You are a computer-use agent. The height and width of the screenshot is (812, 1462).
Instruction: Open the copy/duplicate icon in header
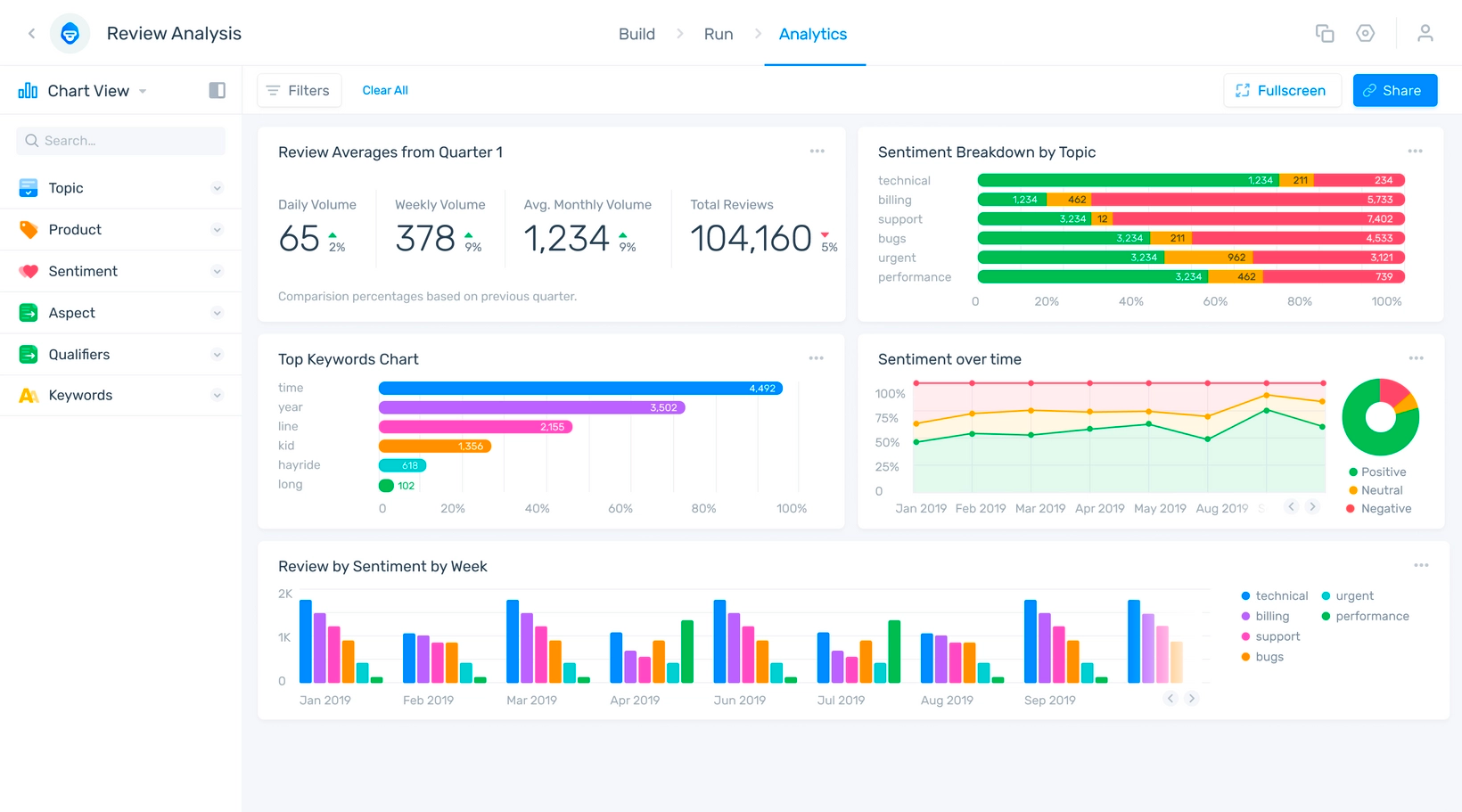tap(1325, 34)
